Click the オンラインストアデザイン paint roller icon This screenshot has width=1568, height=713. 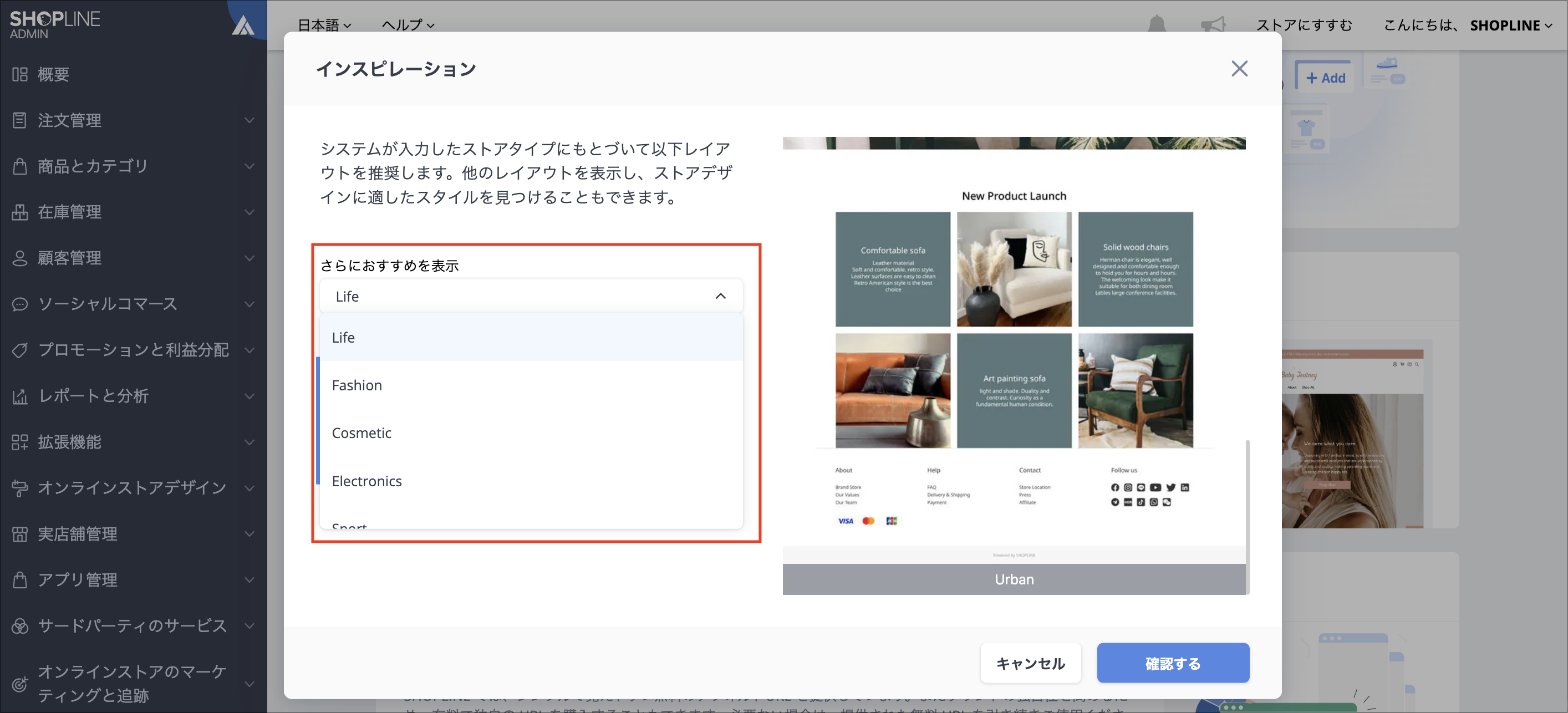click(19, 488)
